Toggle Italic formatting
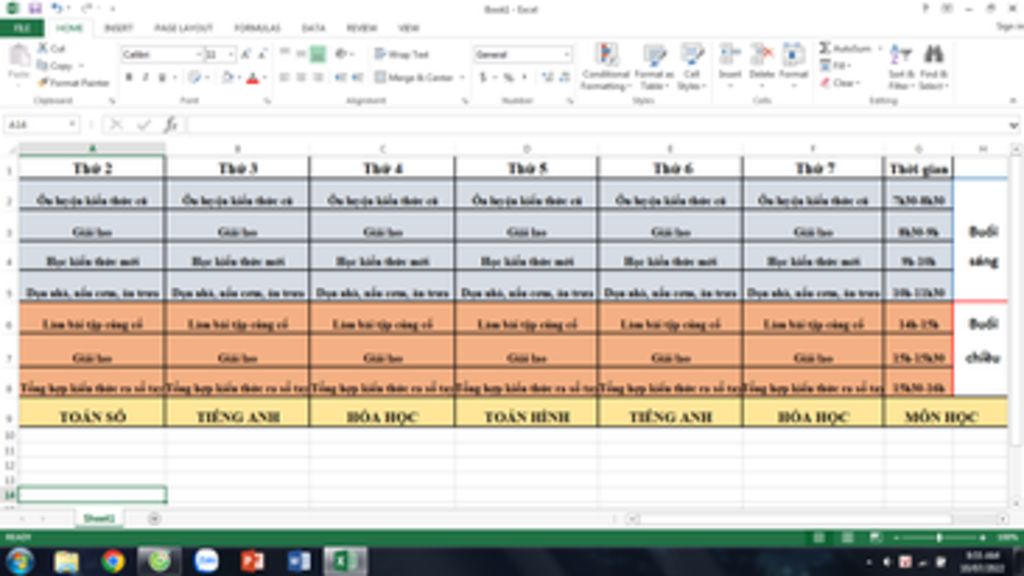Viewport: 1024px width, 576px height. (x=145, y=78)
